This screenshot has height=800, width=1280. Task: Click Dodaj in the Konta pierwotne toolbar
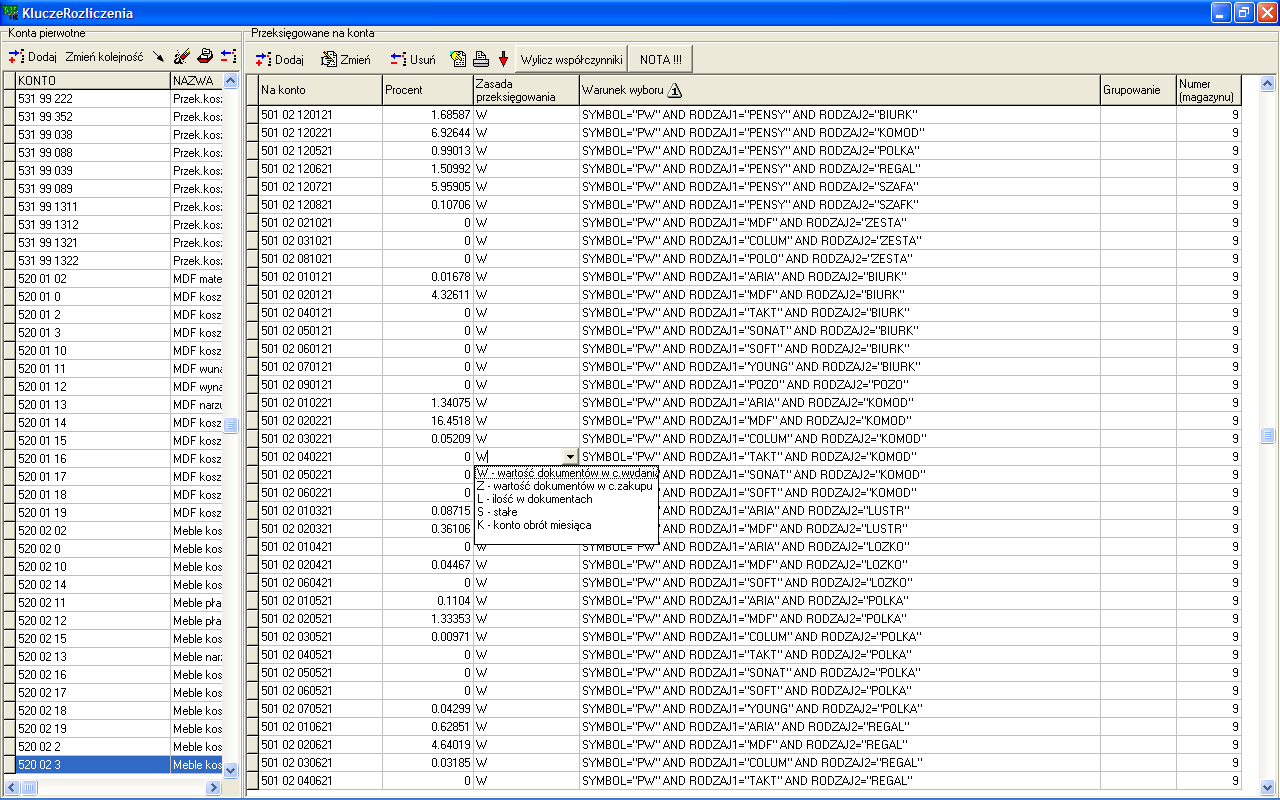(32, 57)
